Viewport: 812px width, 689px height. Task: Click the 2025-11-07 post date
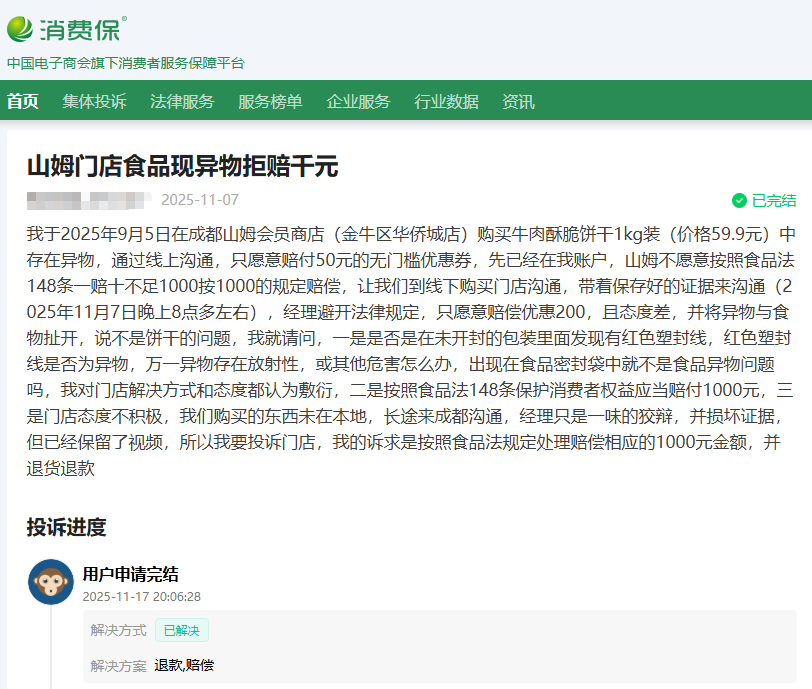pyautogui.click(x=200, y=199)
